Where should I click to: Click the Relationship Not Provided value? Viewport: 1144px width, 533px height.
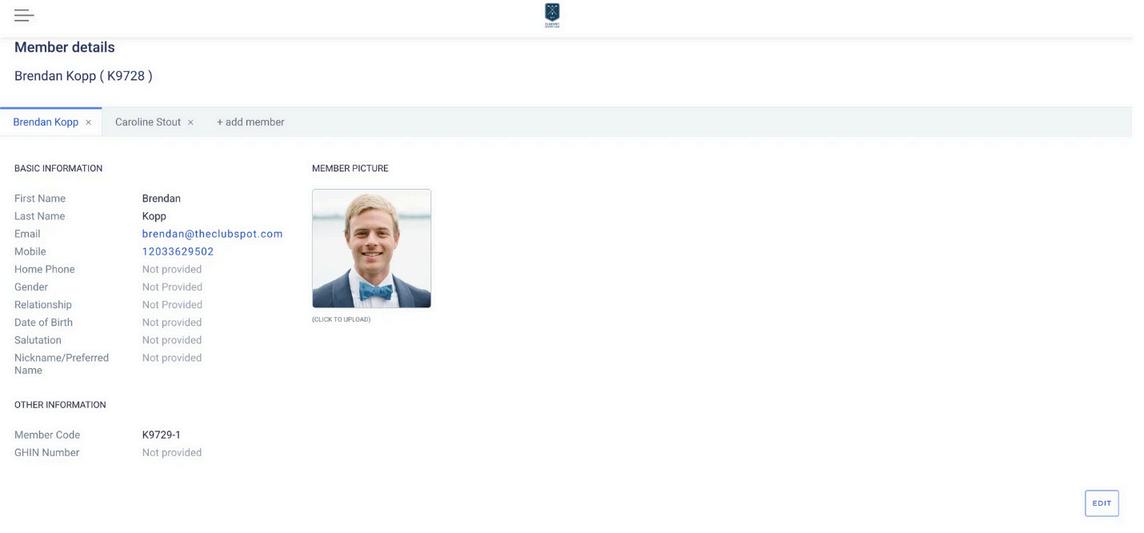[172, 305]
